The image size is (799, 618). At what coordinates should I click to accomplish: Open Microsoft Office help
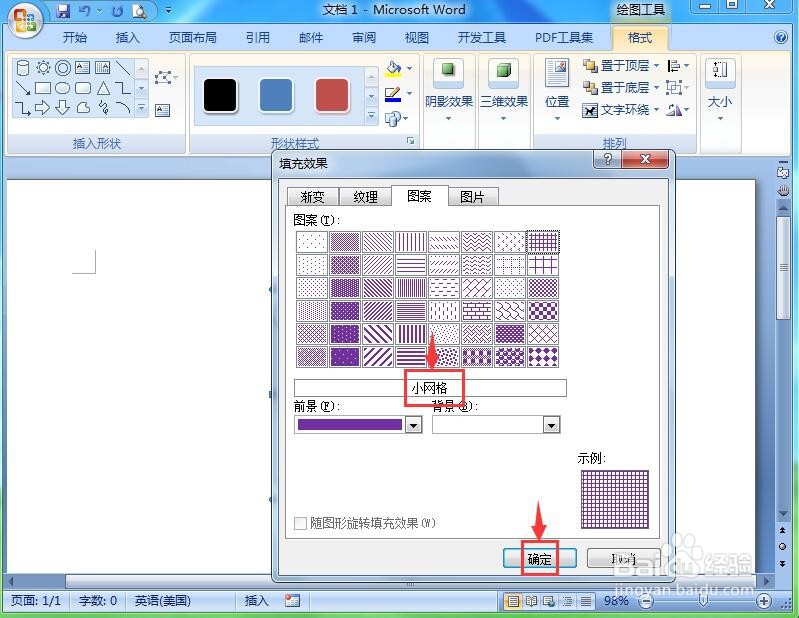[781, 37]
